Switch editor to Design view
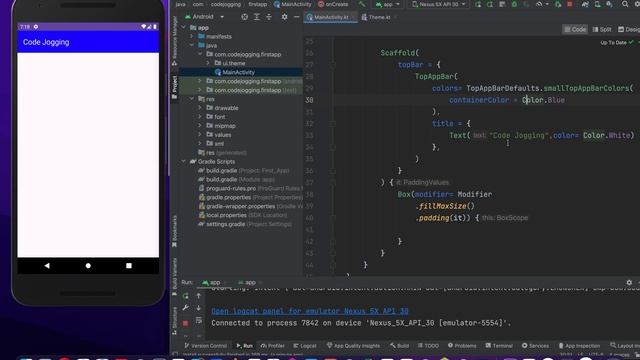 tap(629, 29)
